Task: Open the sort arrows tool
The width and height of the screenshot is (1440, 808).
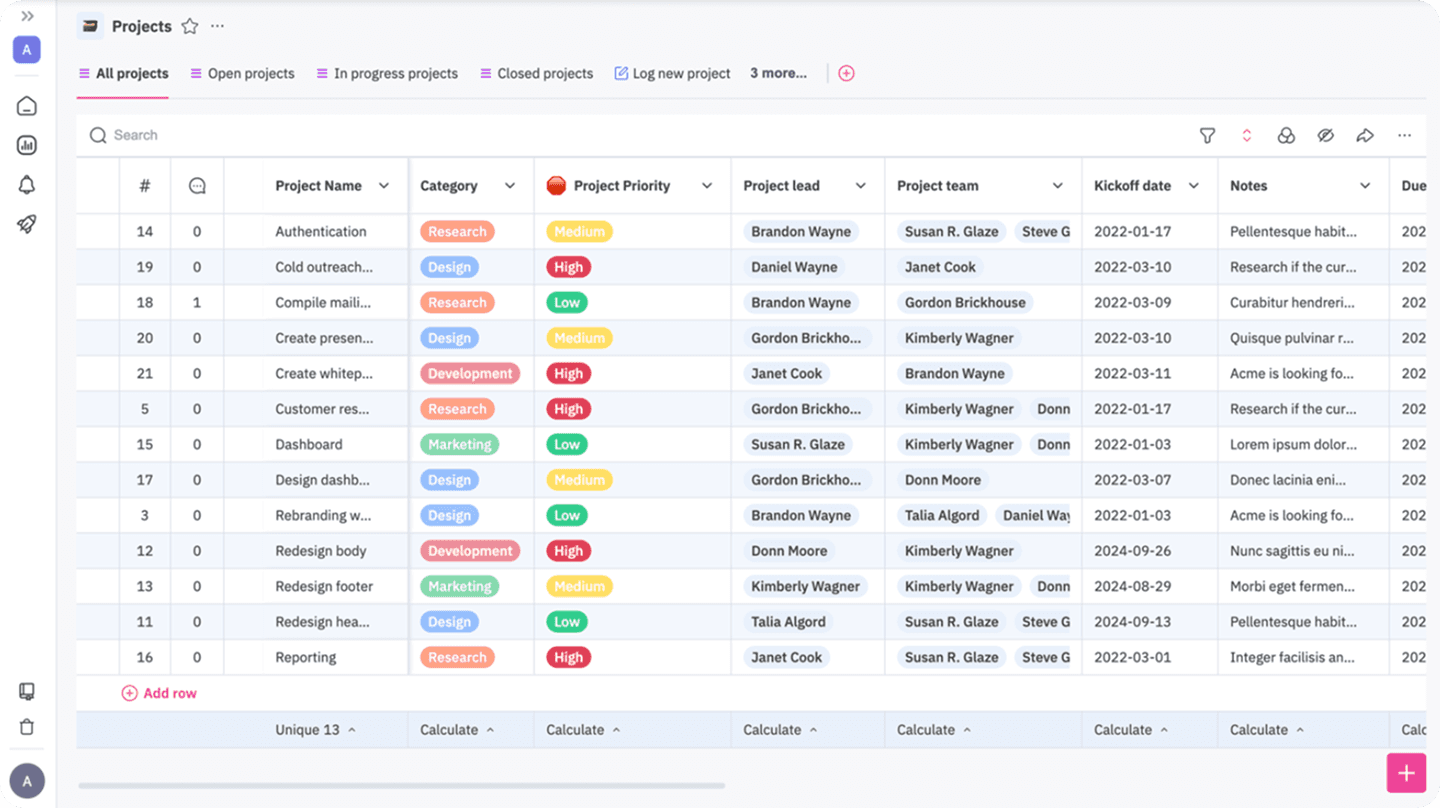Action: pos(1246,135)
